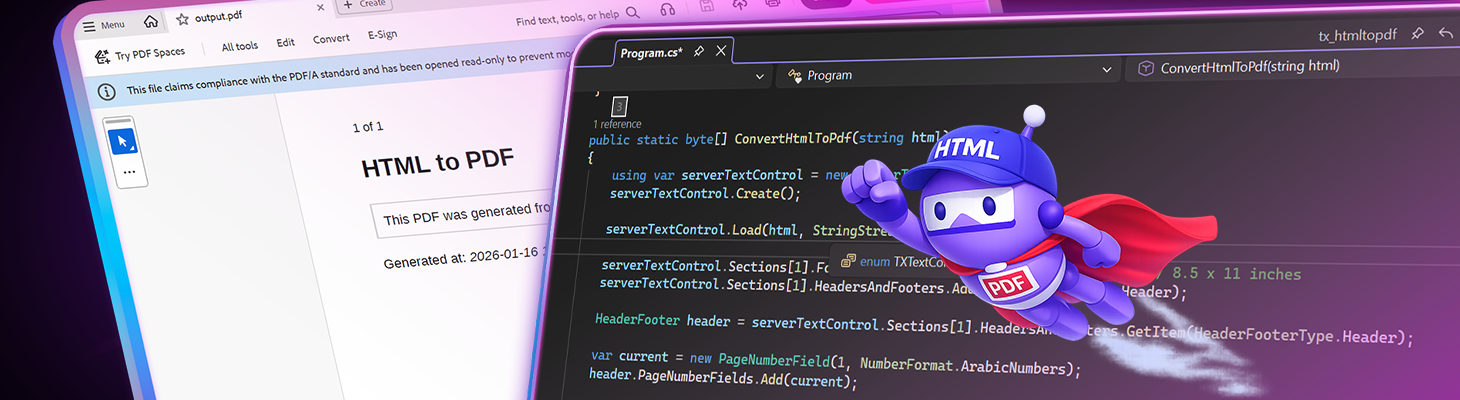Click serverTextControl.Create() code line
Viewport: 1460px width, 400px height.
(706, 193)
